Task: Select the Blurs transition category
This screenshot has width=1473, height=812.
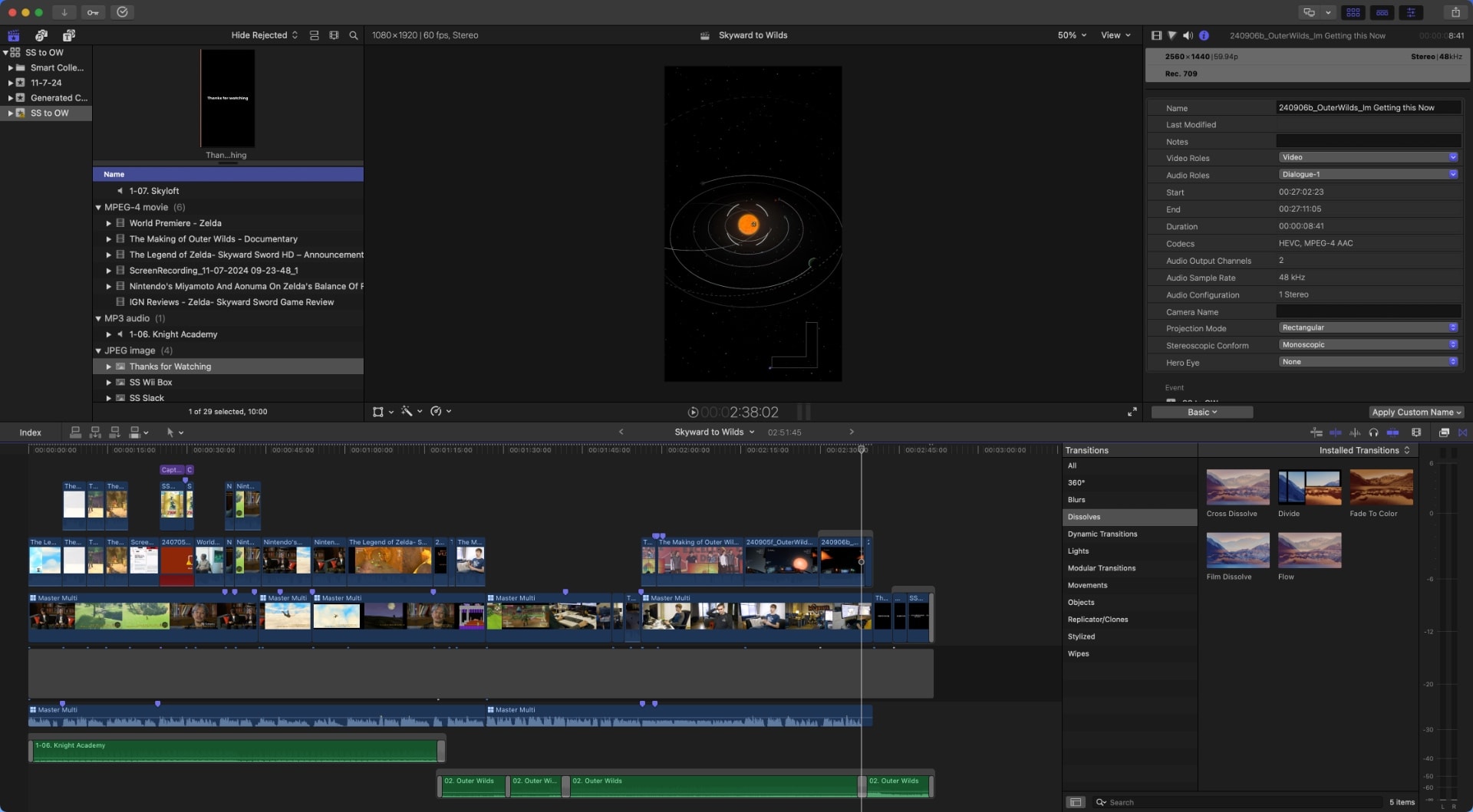Action: click(1077, 499)
